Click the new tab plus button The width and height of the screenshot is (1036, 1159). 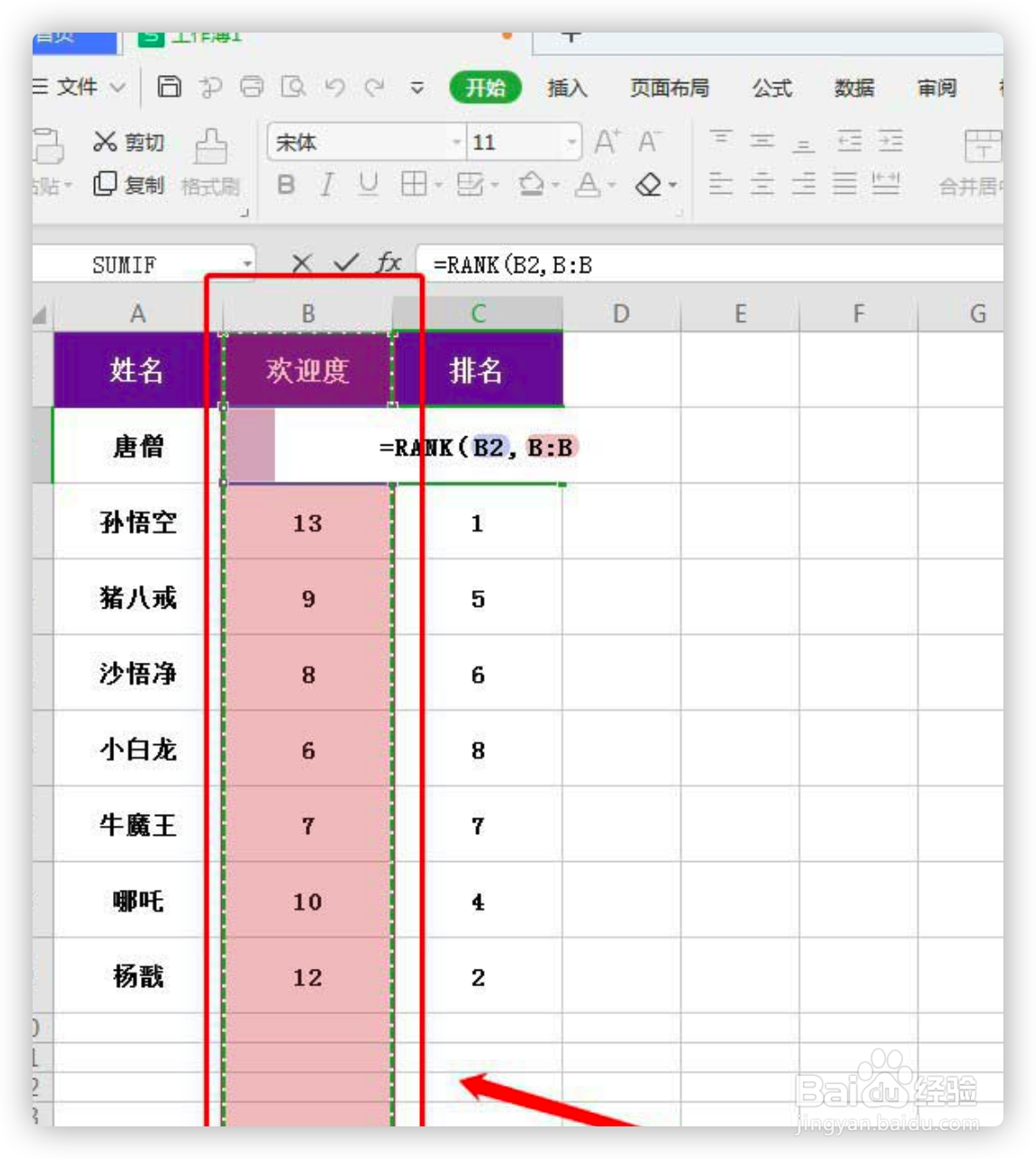571,37
